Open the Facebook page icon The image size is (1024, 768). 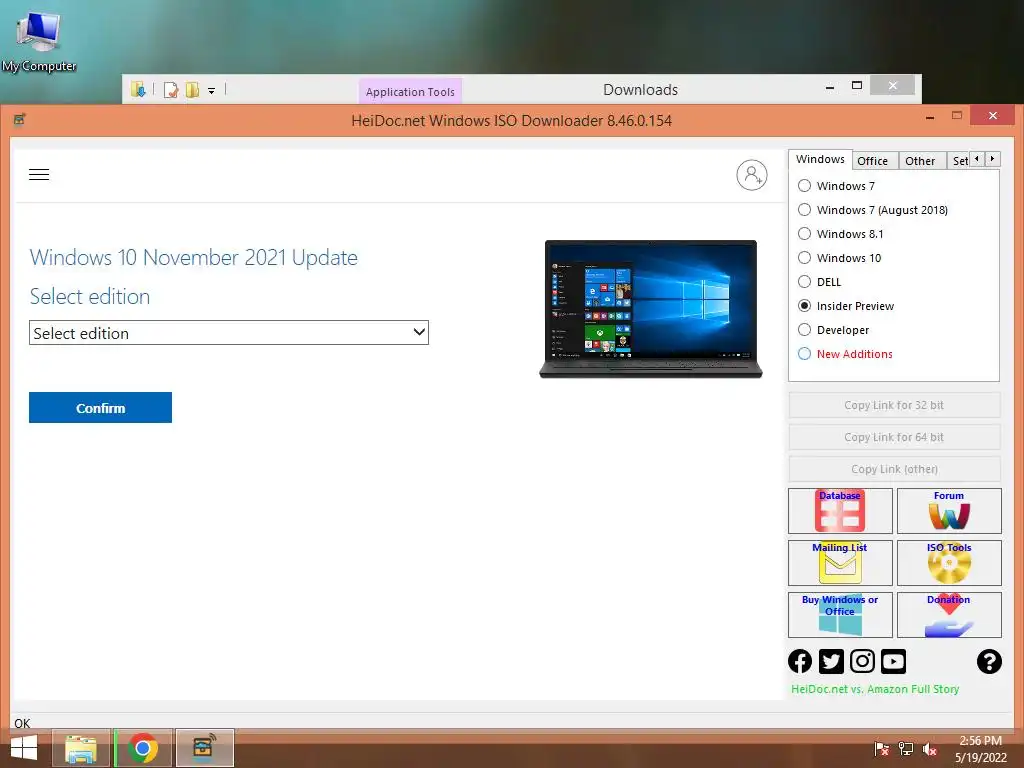[800, 662]
